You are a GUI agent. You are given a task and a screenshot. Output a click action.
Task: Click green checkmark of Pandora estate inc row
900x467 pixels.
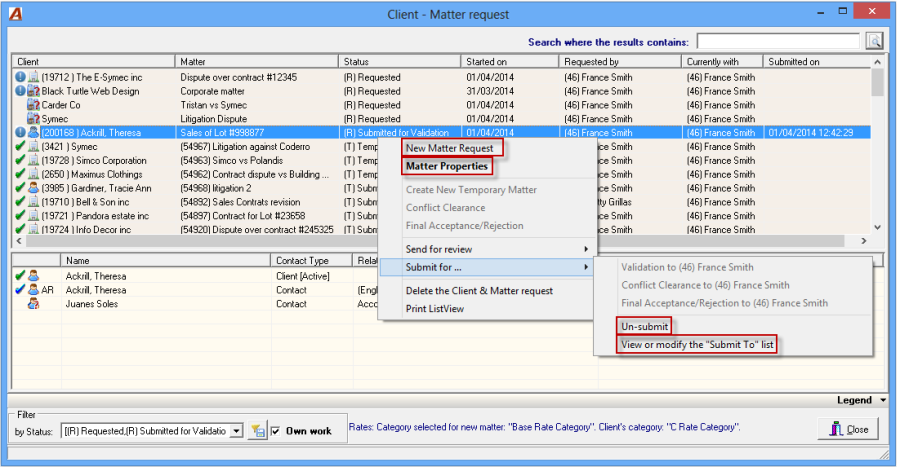(x=20, y=216)
